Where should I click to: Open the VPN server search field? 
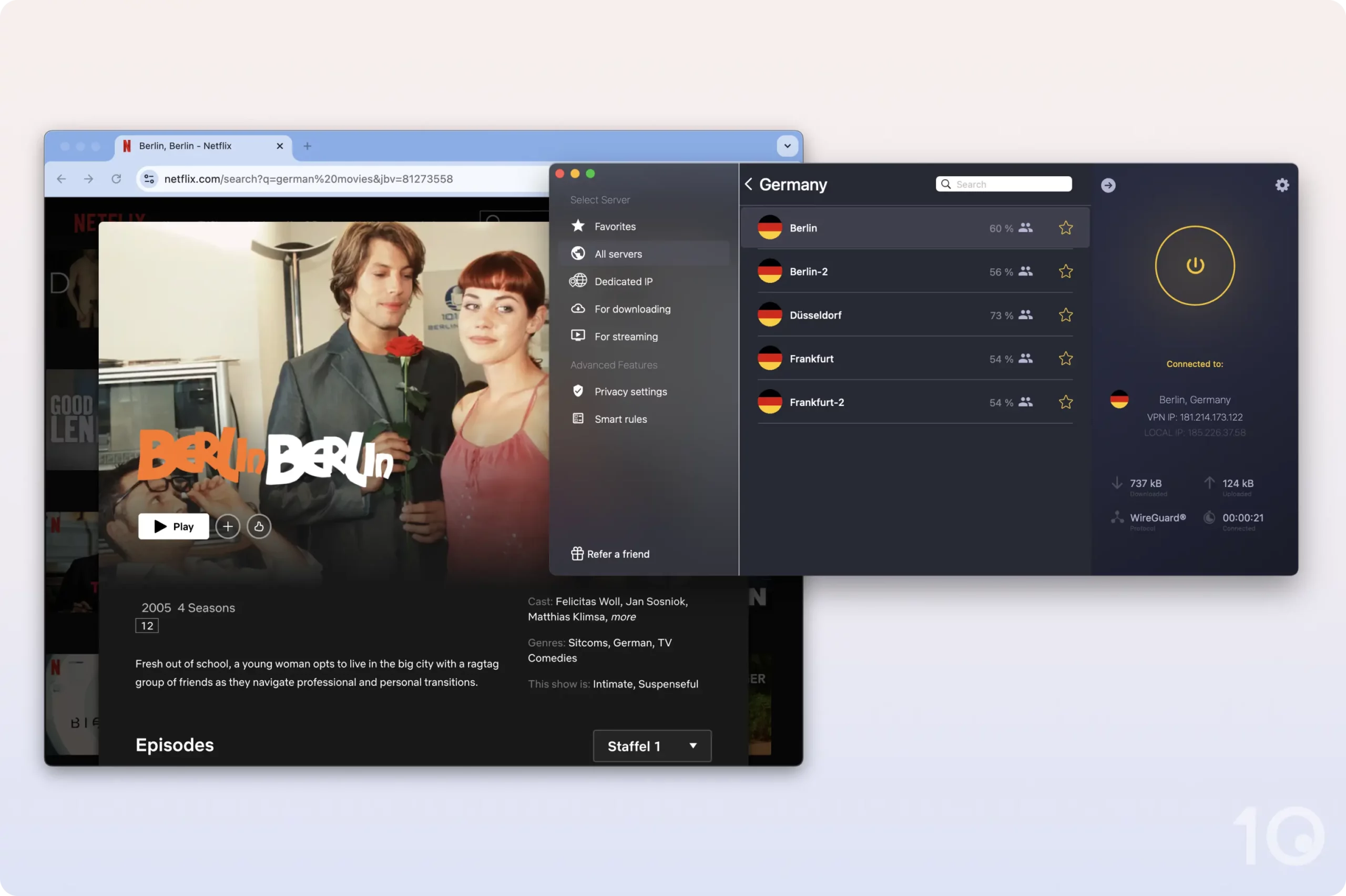[x=1003, y=184]
